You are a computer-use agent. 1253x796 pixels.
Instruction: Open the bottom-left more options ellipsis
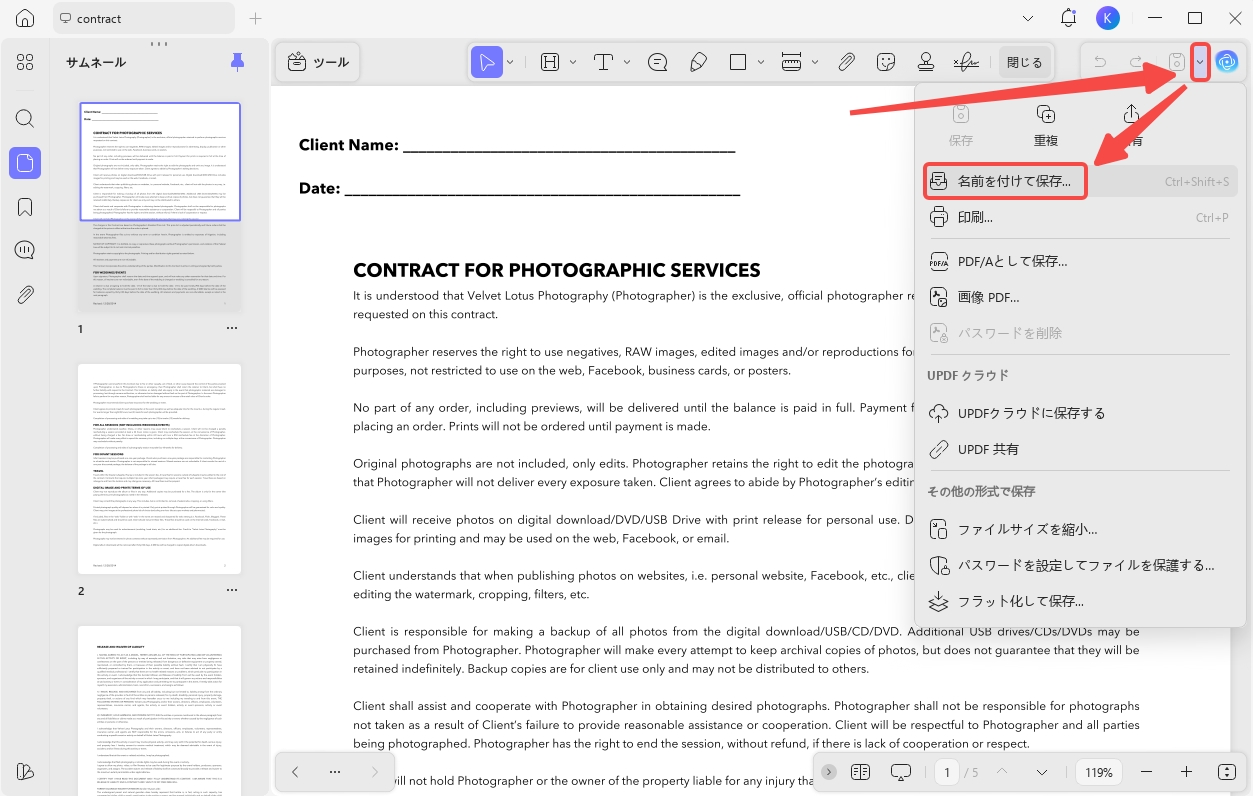pyautogui.click(x=335, y=772)
